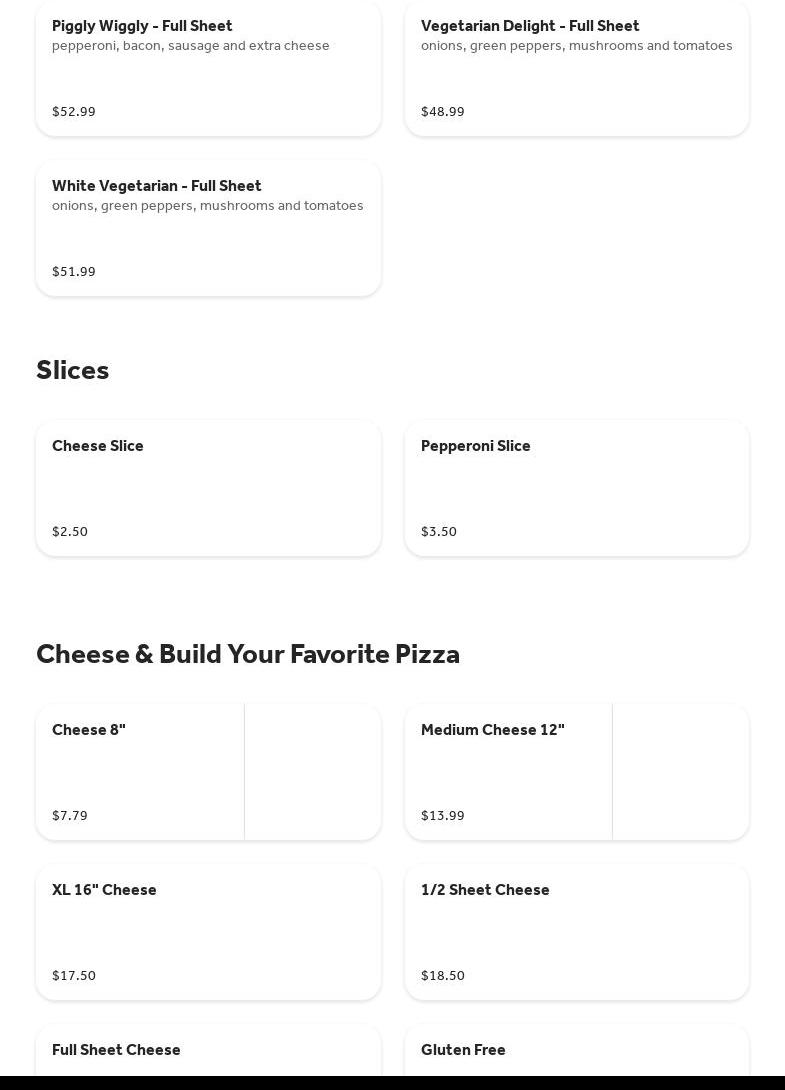Click the $18.50 price label
785x1090 pixels.
pyautogui.click(x=443, y=976)
